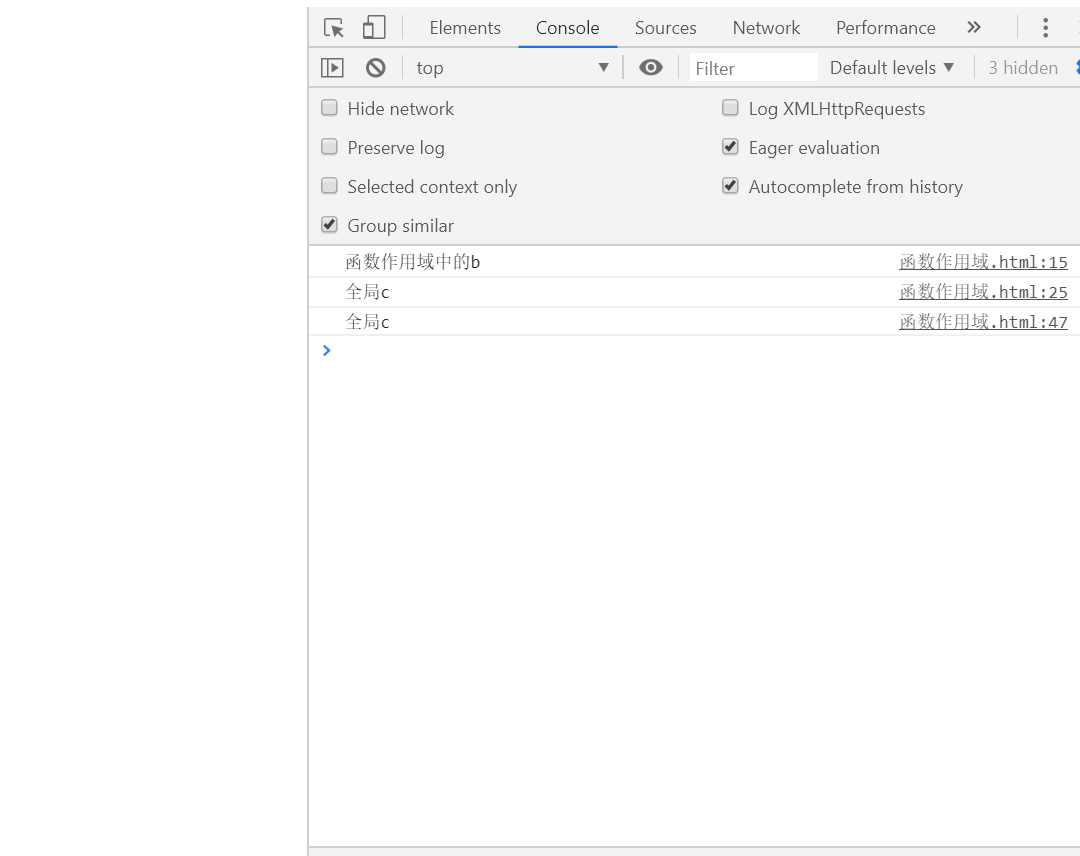This screenshot has height=856, width=1080.
Task: Select the 全局c message from line 25
Action: [367, 292]
